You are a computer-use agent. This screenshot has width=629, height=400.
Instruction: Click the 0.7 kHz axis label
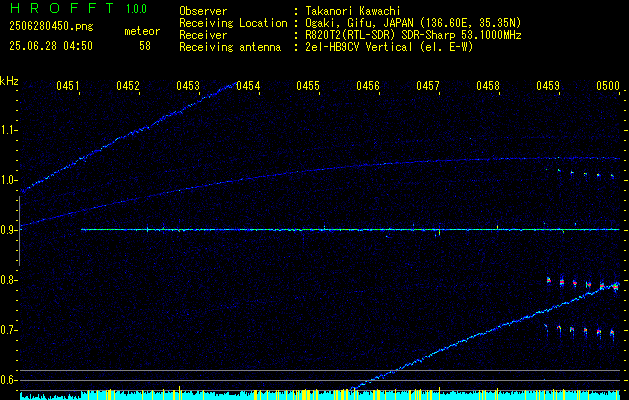(8, 330)
